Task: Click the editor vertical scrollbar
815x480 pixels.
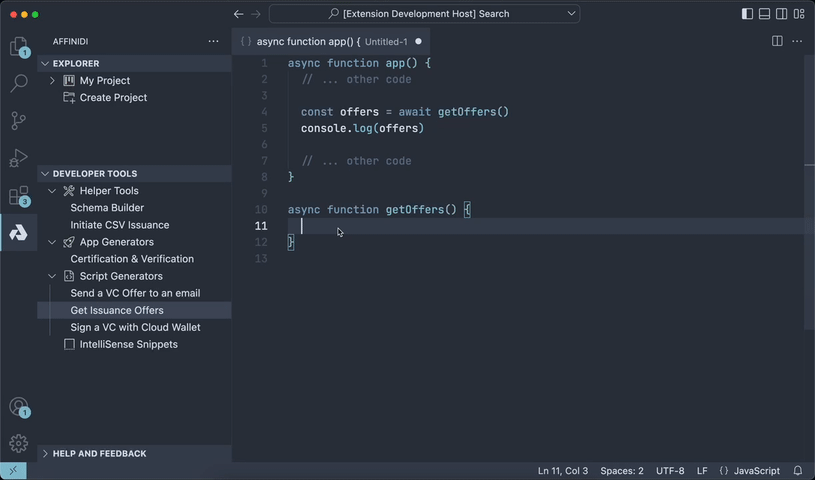Action: click(809, 192)
